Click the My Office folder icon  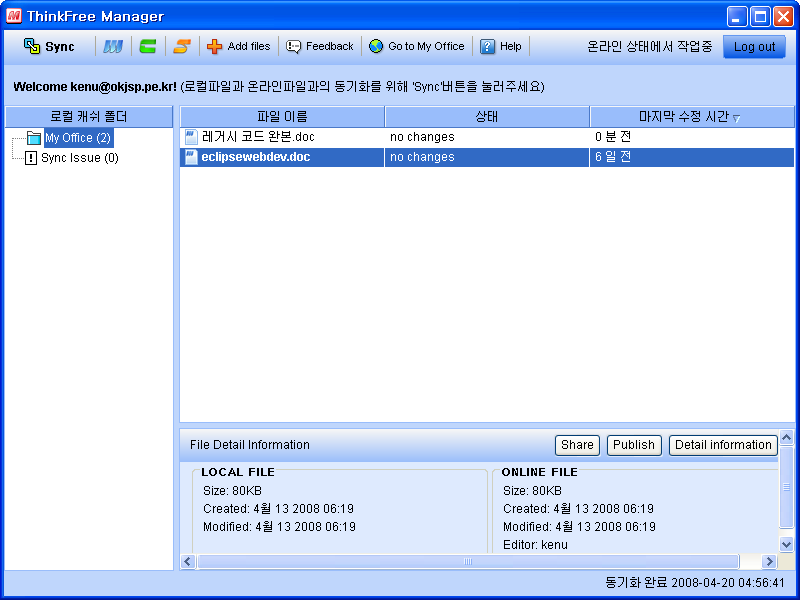[x=34, y=138]
